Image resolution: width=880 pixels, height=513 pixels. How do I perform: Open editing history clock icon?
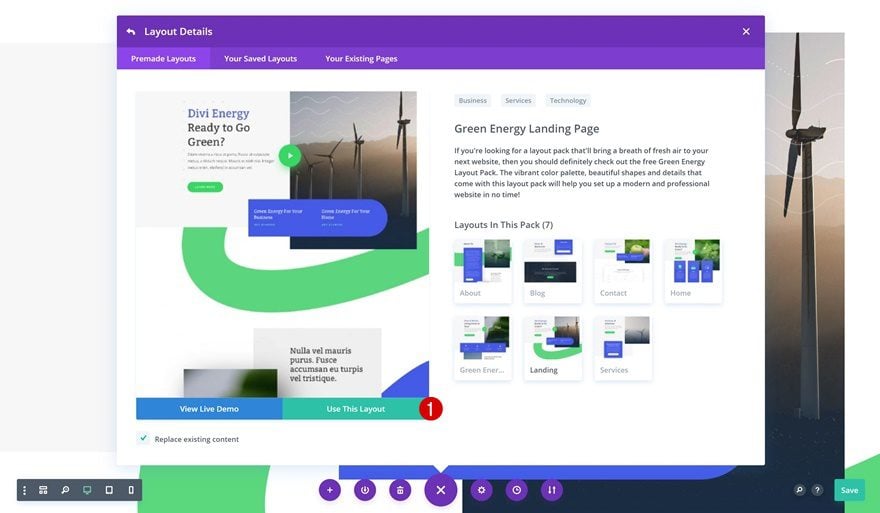[x=516, y=490]
